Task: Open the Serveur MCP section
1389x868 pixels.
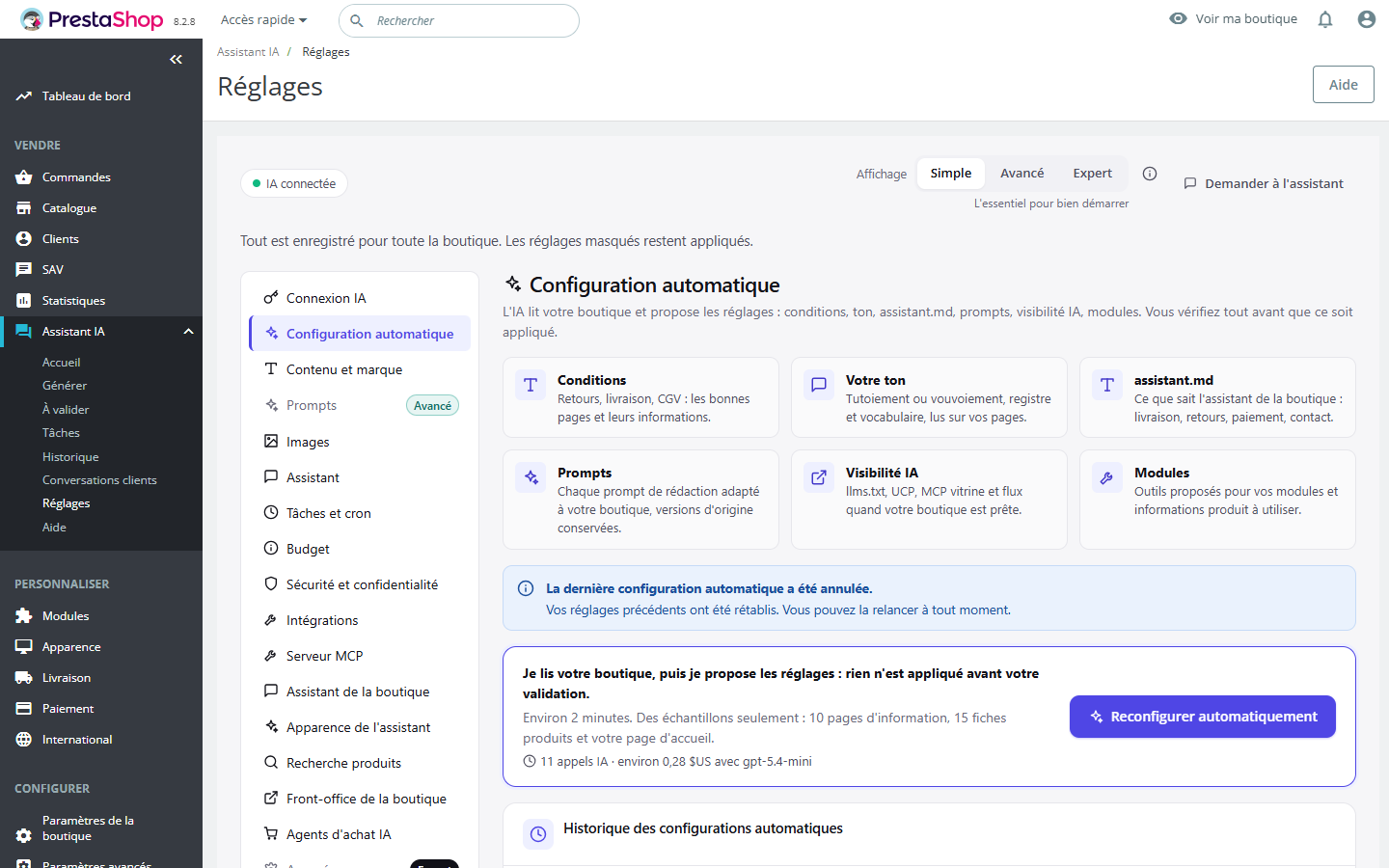Action: coord(360,656)
